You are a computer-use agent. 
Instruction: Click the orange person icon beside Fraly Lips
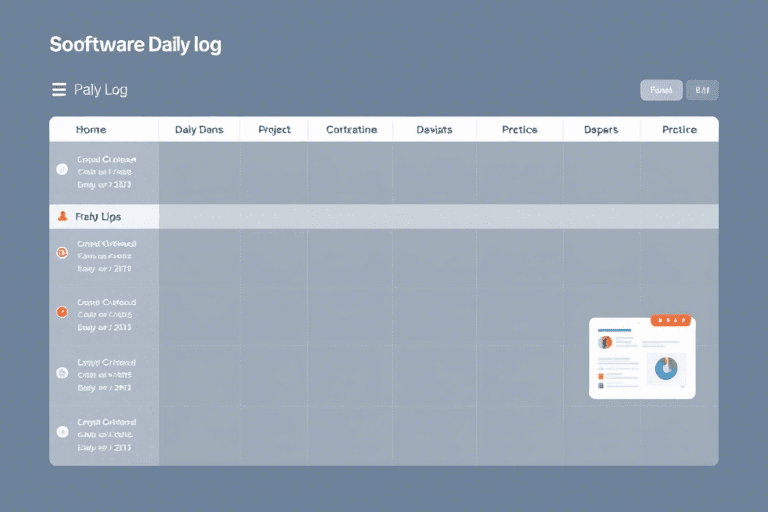pos(62,216)
